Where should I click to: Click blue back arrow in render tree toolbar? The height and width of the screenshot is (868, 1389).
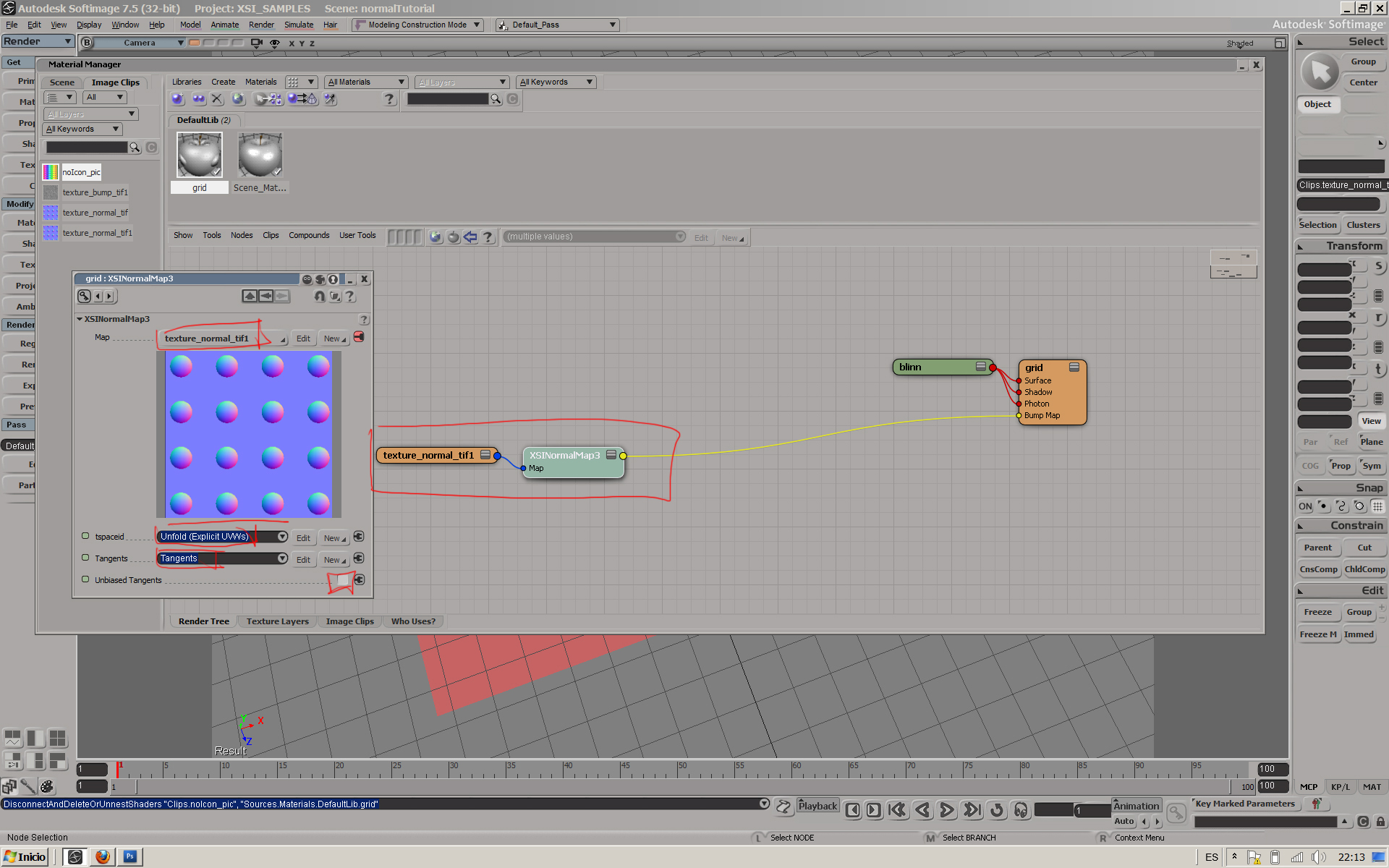pyautogui.click(x=471, y=237)
